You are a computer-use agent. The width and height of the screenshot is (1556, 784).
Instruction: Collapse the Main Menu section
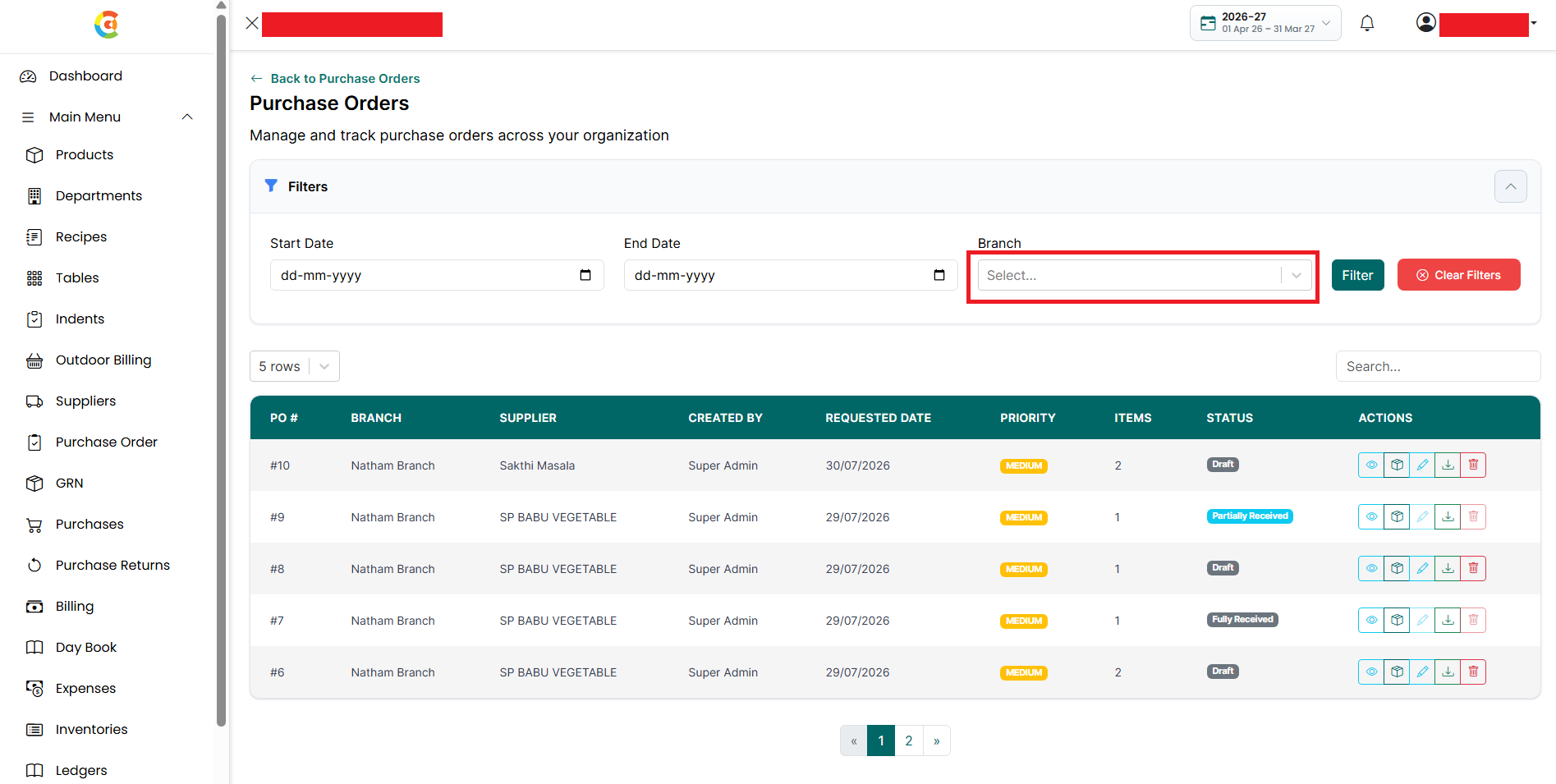(x=187, y=117)
